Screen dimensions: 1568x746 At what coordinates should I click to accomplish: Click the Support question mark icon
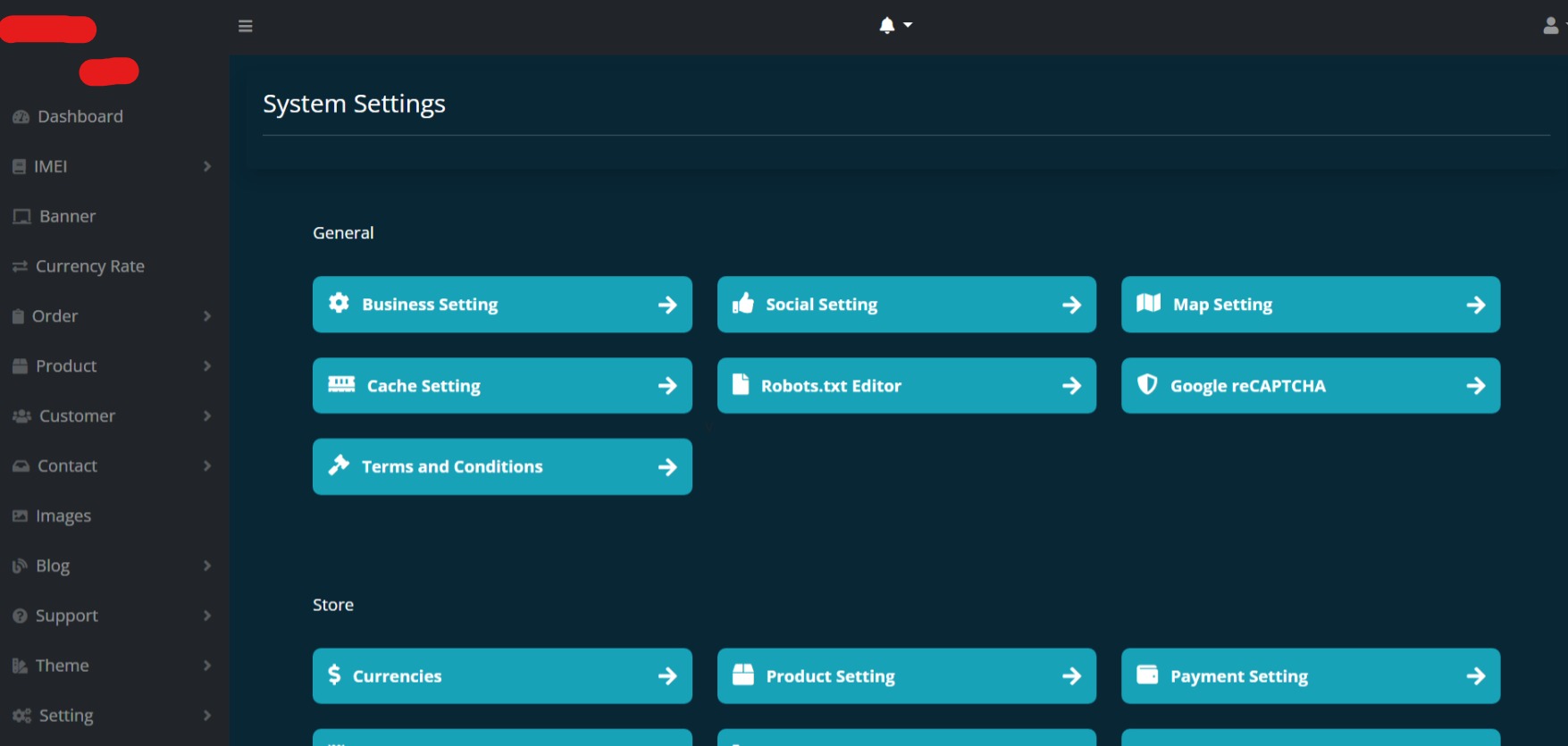21,616
